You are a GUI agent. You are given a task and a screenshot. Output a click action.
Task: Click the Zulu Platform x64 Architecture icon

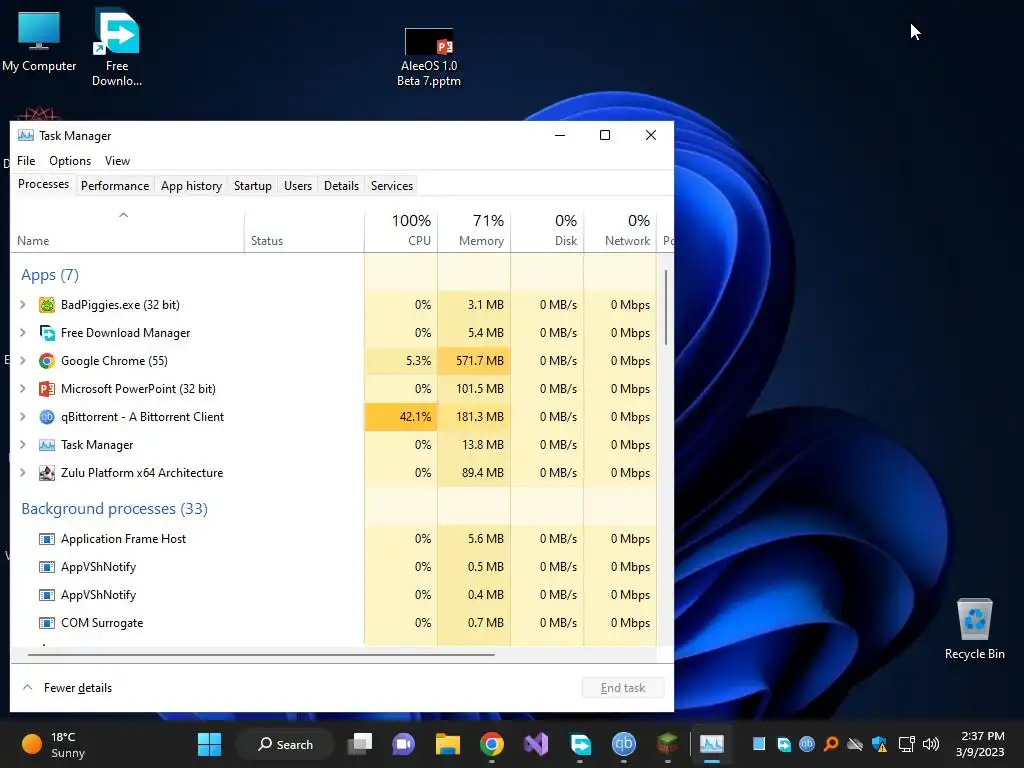[46, 473]
